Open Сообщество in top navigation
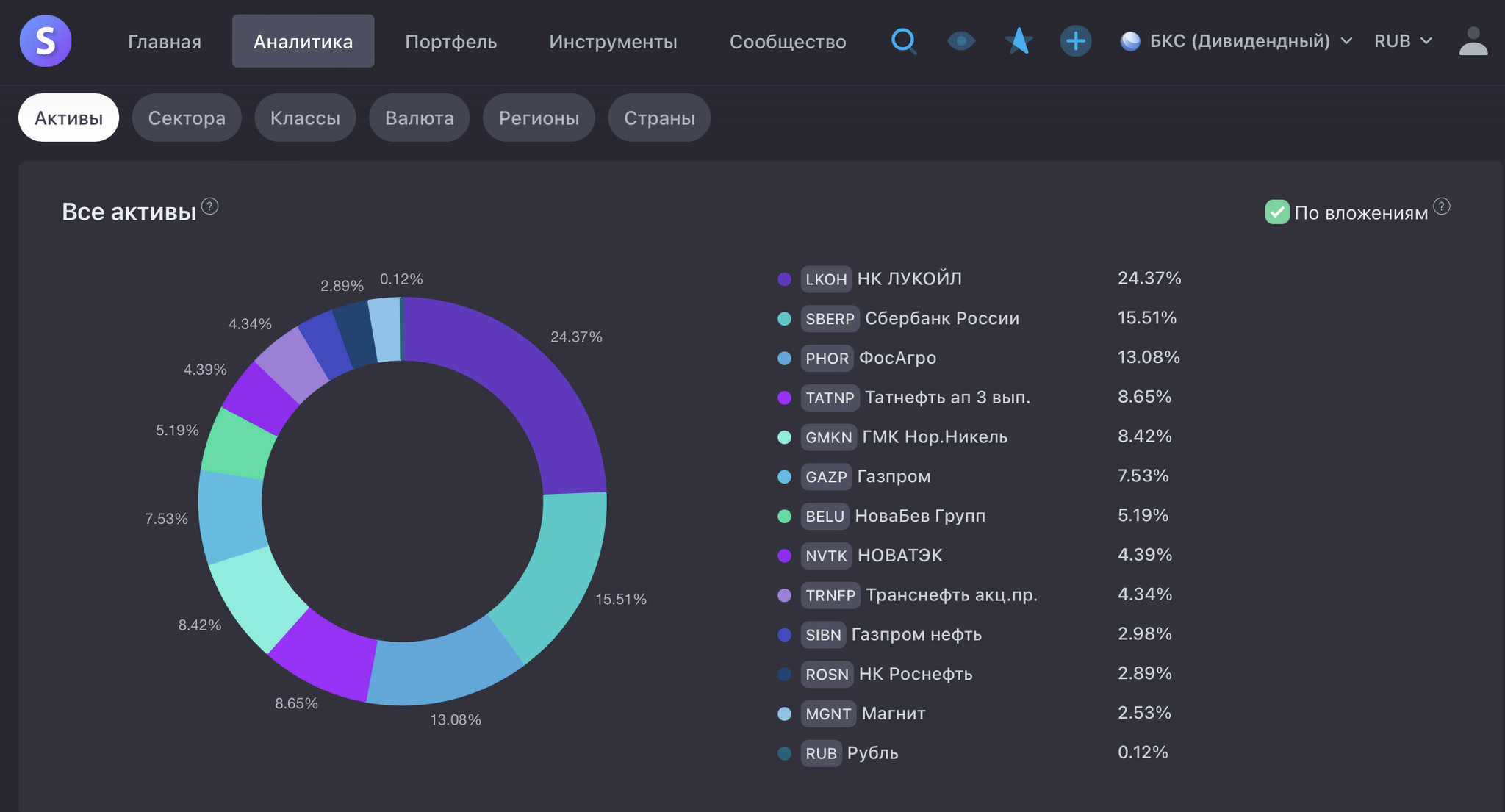The height and width of the screenshot is (812, 1505). click(x=788, y=41)
